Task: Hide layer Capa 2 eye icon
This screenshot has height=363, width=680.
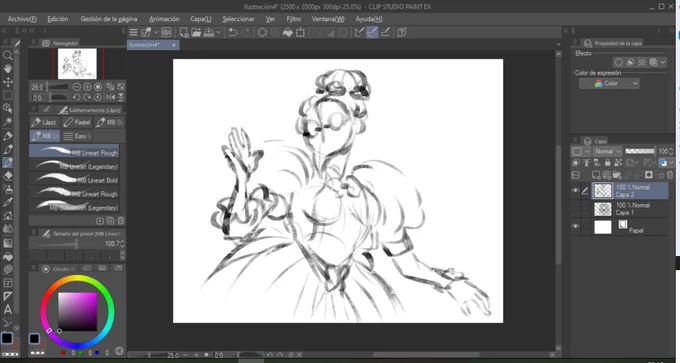Action: [x=575, y=190]
